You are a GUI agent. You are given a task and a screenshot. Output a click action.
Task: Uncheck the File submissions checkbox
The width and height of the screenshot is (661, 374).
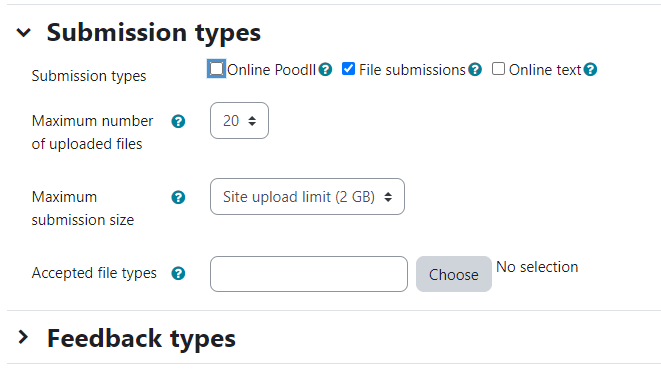coord(348,68)
